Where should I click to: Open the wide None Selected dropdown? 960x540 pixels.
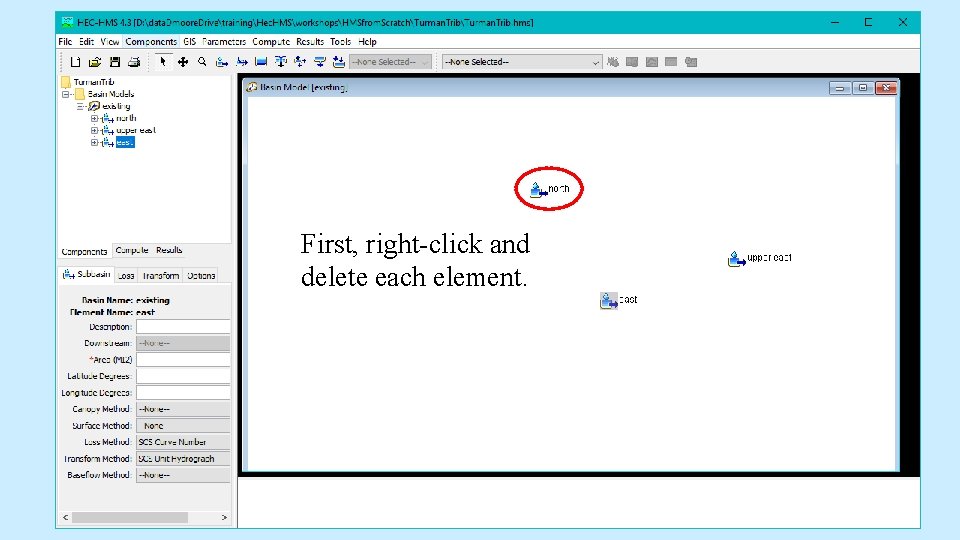click(522, 62)
